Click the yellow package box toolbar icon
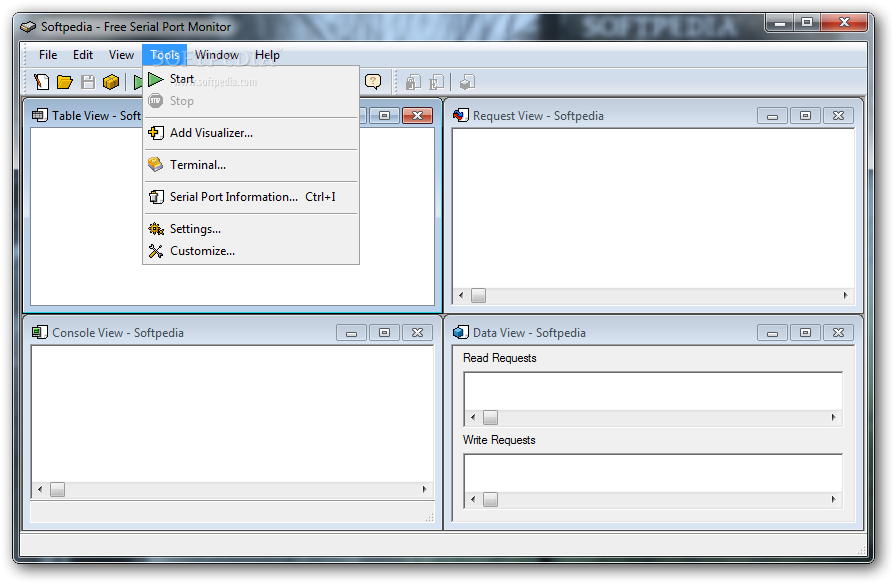 coord(111,82)
